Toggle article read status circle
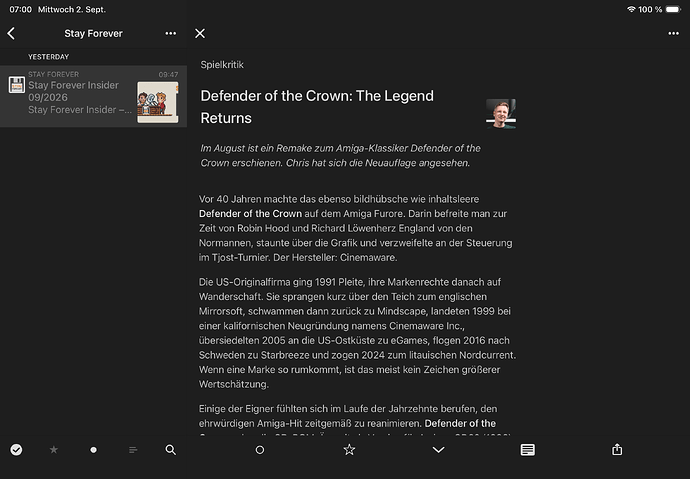This screenshot has width=690, height=479. pos(260,450)
